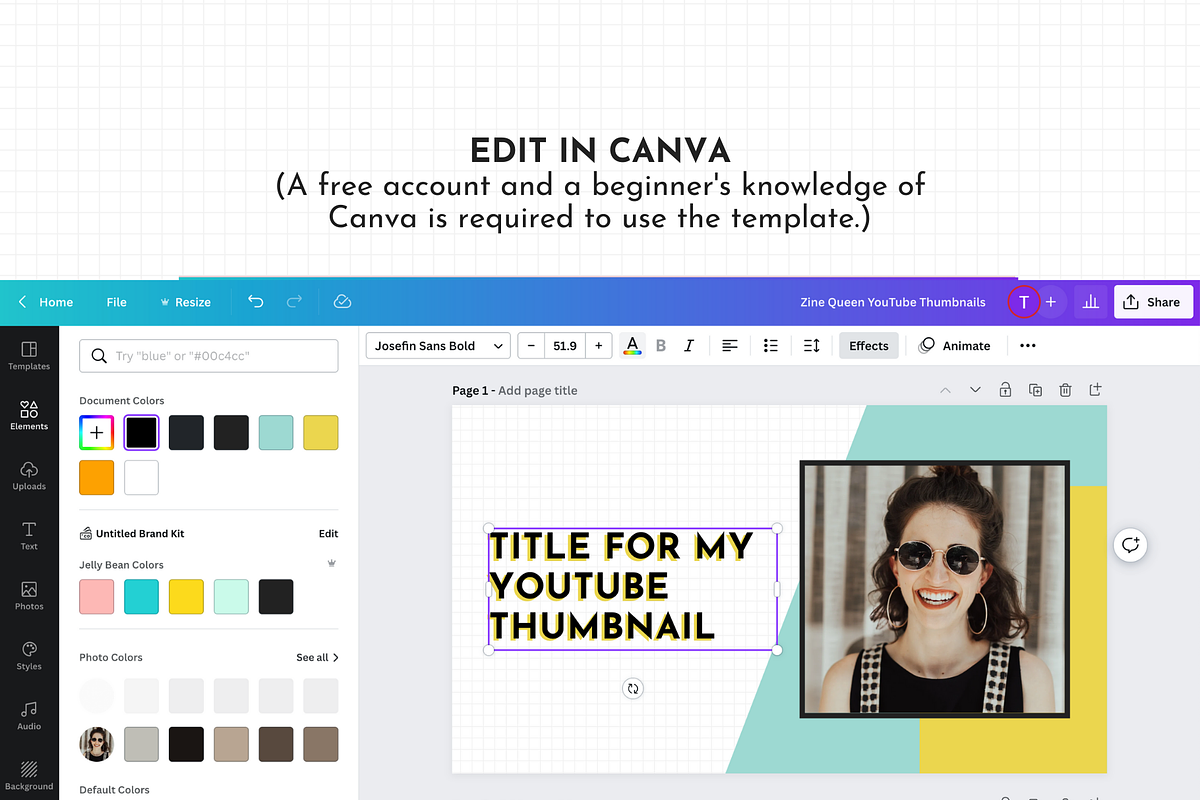Add a collaborator with the plus icon
Viewport: 1200px width, 800px height.
tap(1051, 302)
